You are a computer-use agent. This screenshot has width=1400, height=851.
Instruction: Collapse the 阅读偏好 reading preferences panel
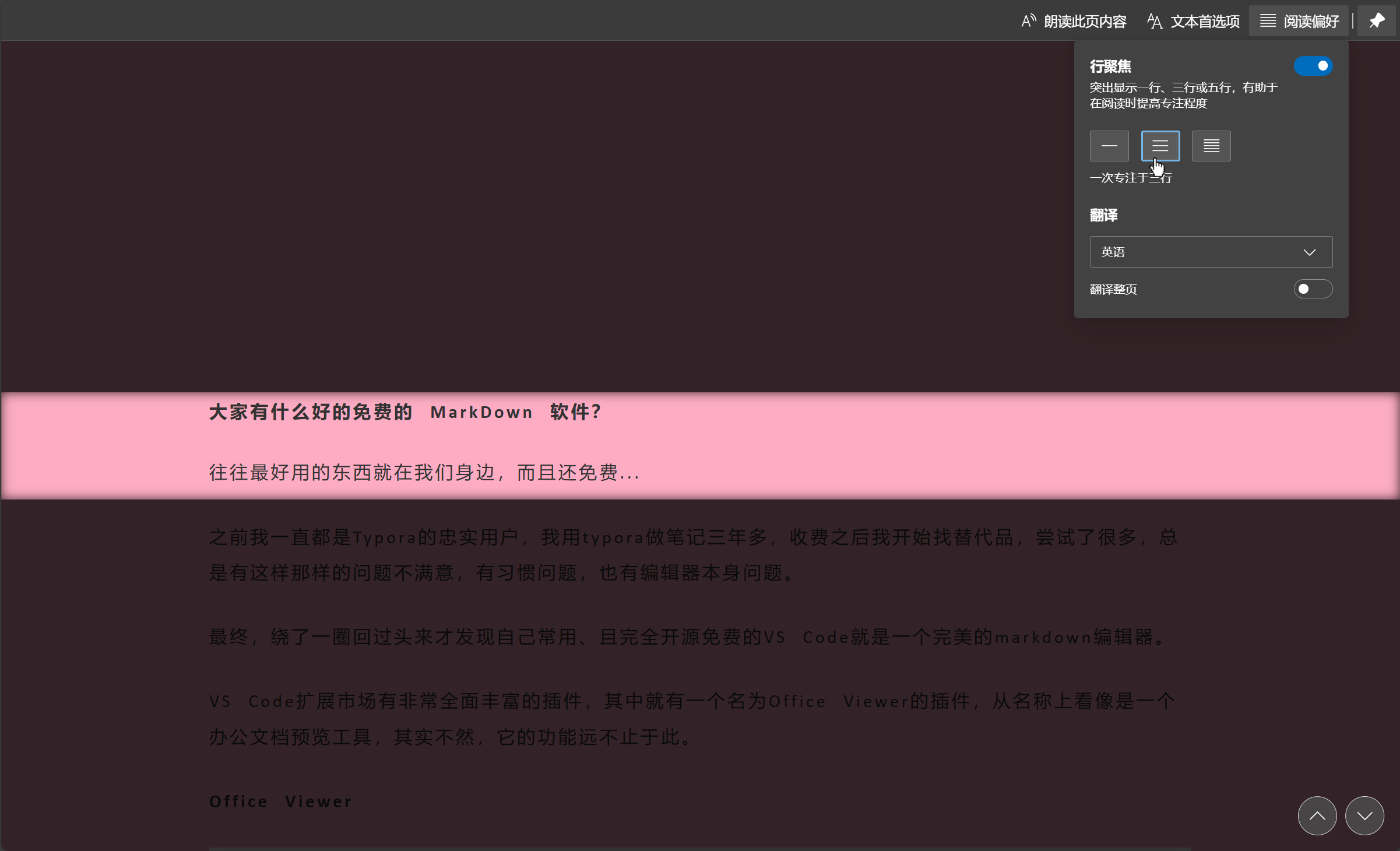pyautogui.click(x=1299, y=22)
